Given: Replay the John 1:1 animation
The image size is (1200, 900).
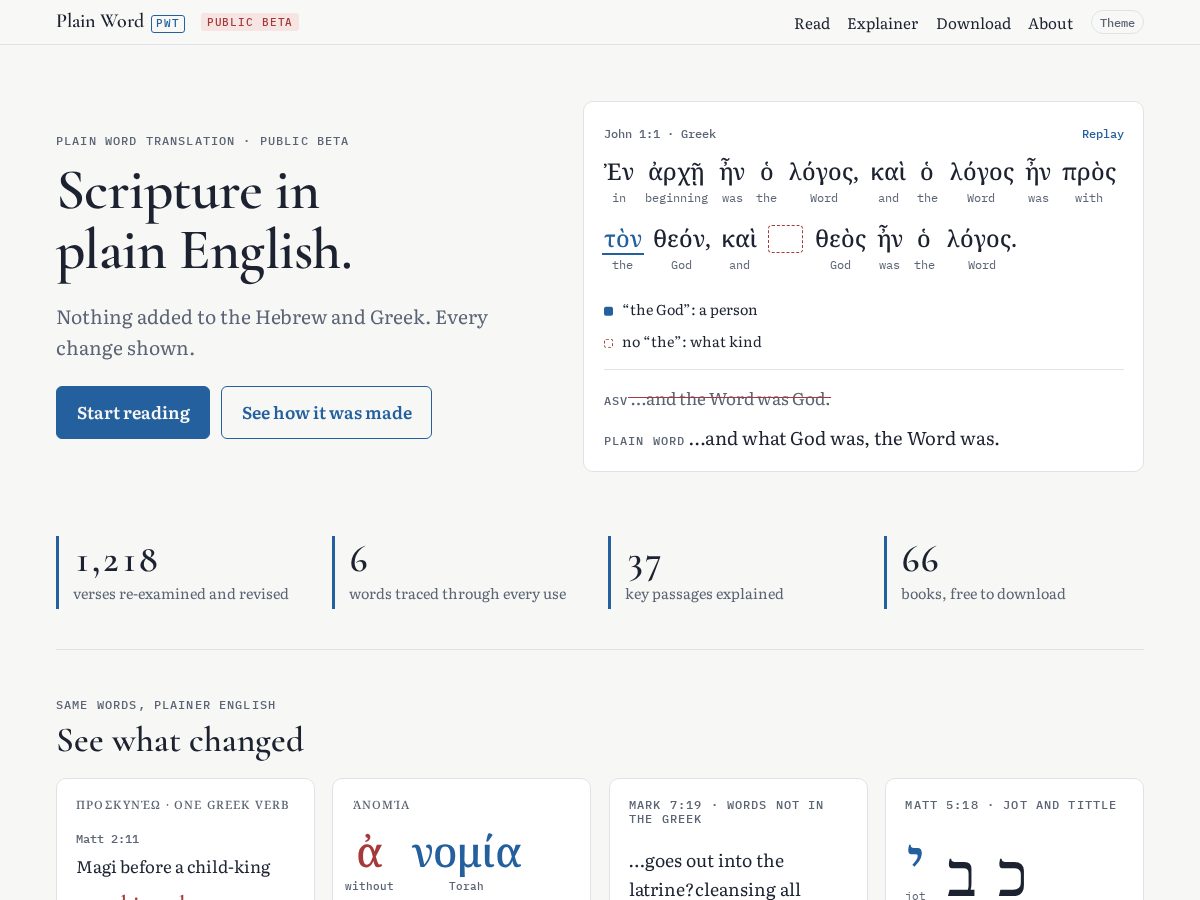Looking at the screenshot, I should pyautogui.click(x=1103, y=134).
